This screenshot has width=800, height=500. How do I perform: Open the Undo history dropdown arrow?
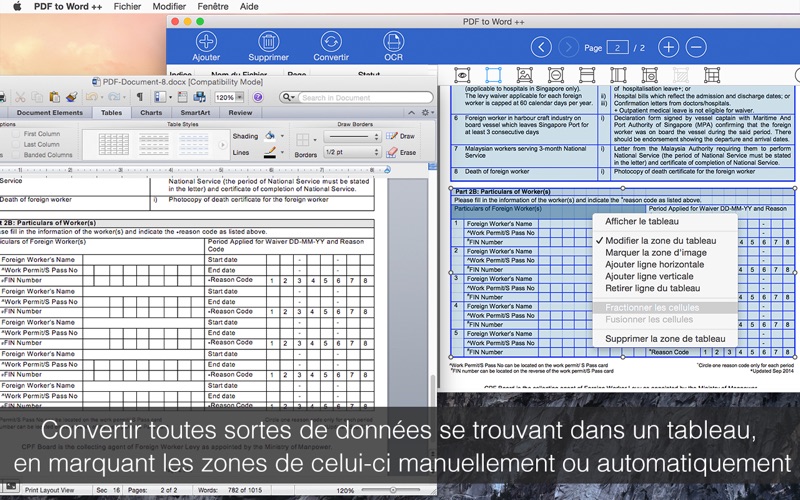(x=102, y=97)
